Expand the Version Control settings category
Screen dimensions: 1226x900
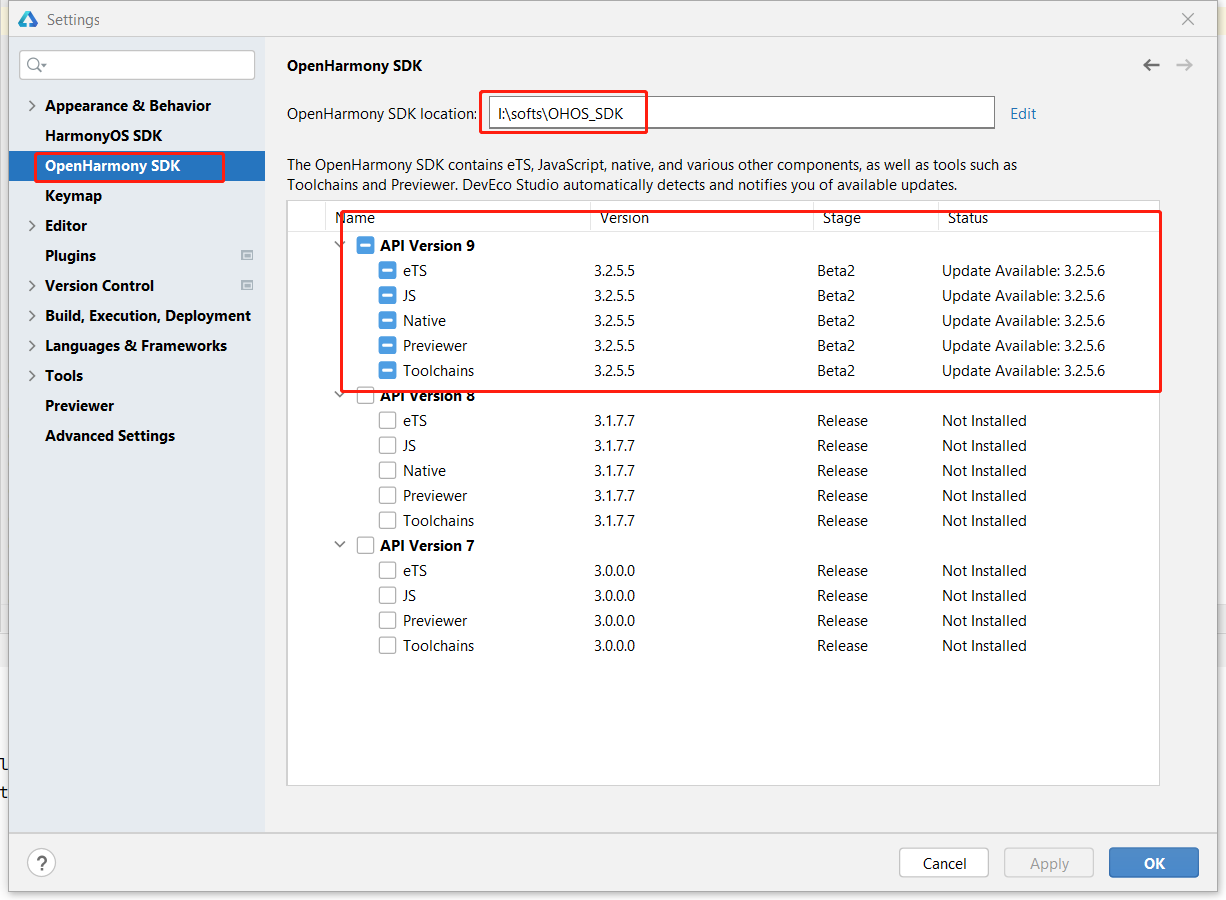[x=32, y=285]
